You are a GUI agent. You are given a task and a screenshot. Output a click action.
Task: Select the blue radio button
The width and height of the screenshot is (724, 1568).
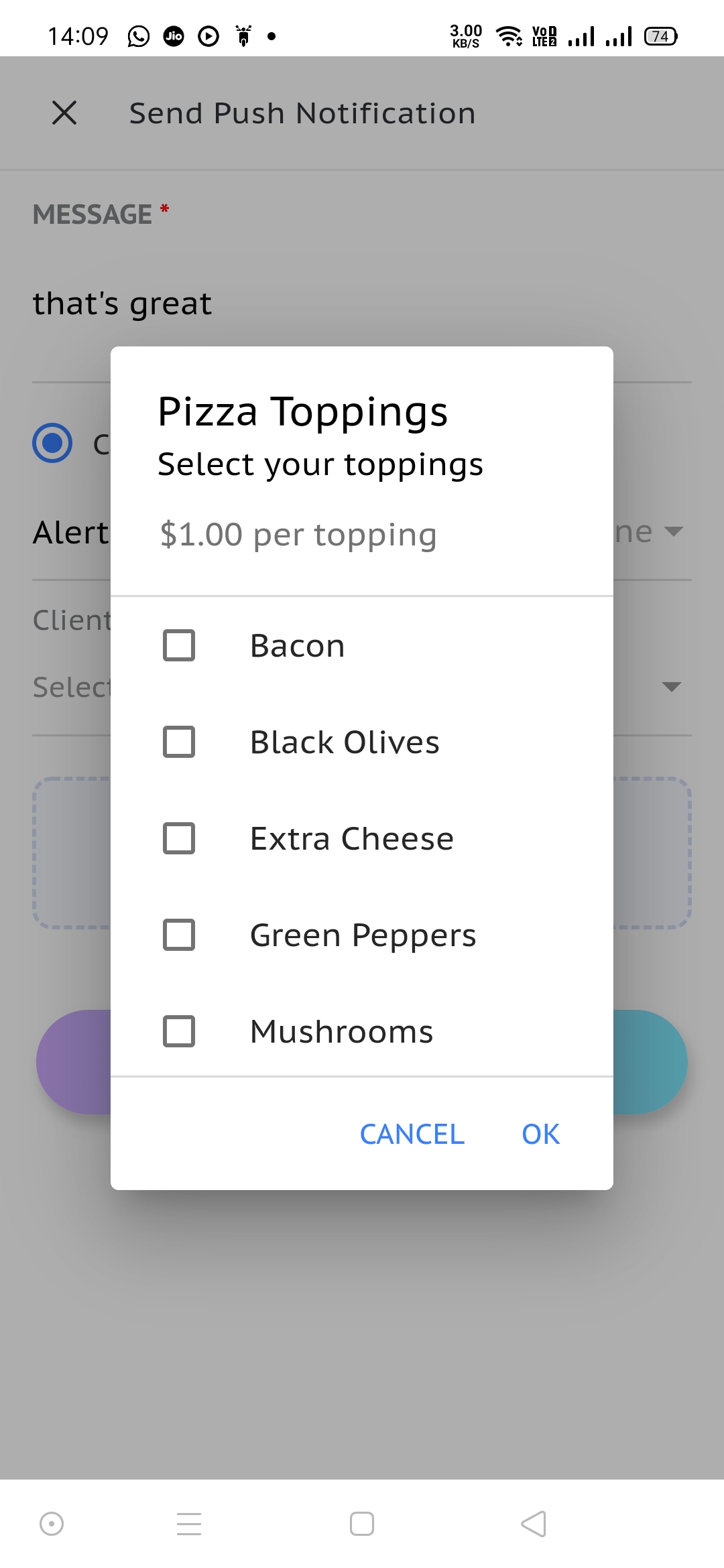[x=52, y=443]
